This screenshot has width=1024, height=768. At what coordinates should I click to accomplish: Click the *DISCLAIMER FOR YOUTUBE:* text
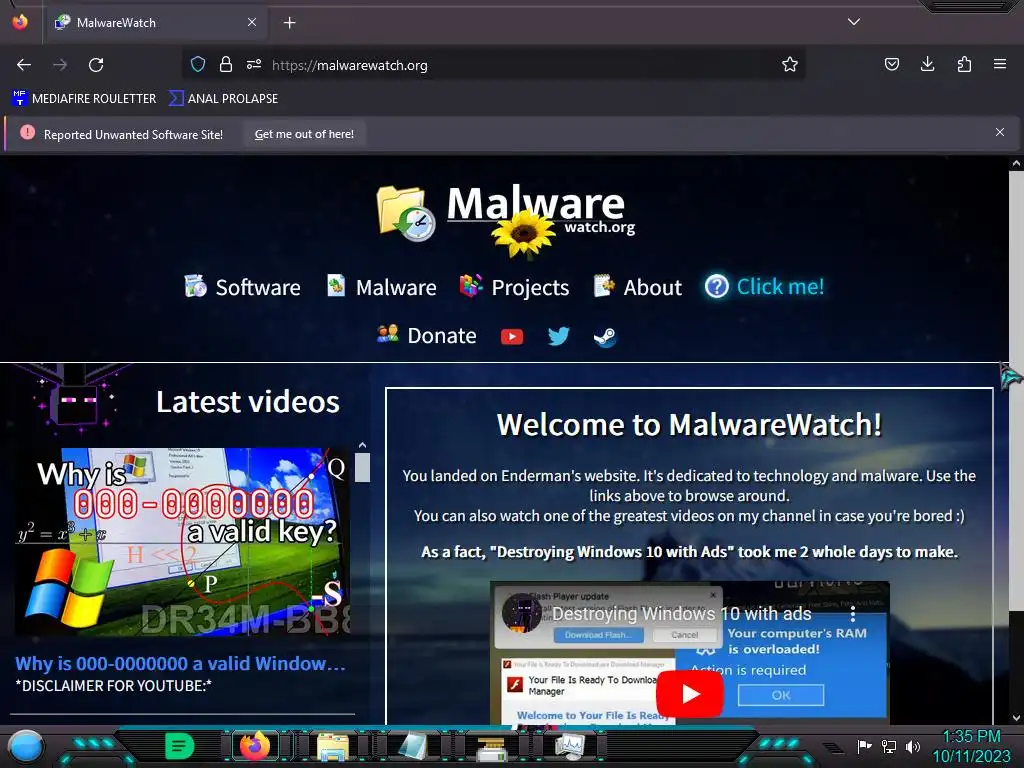tap(114, 686)
